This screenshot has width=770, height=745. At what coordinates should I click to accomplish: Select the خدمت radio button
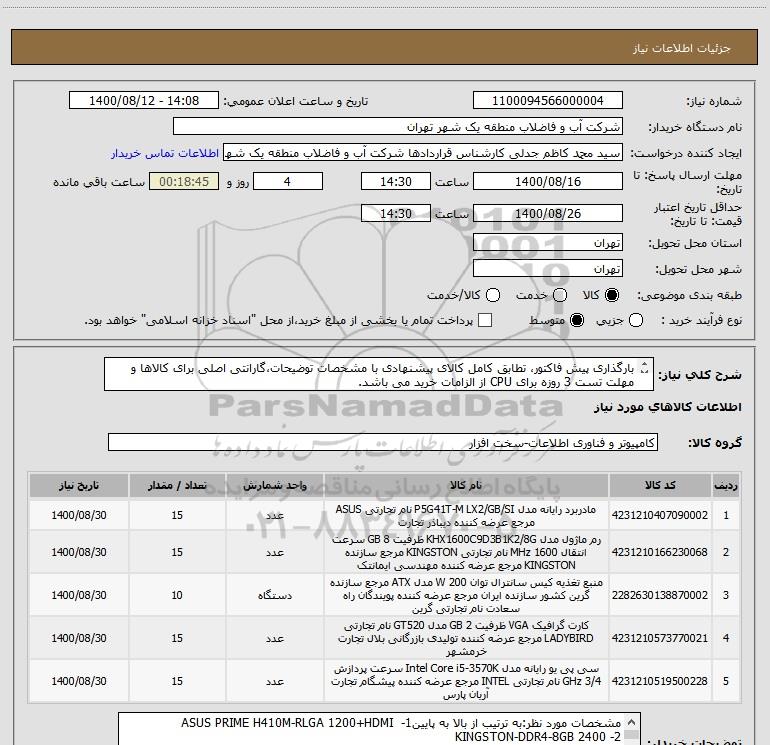(560, 295)
